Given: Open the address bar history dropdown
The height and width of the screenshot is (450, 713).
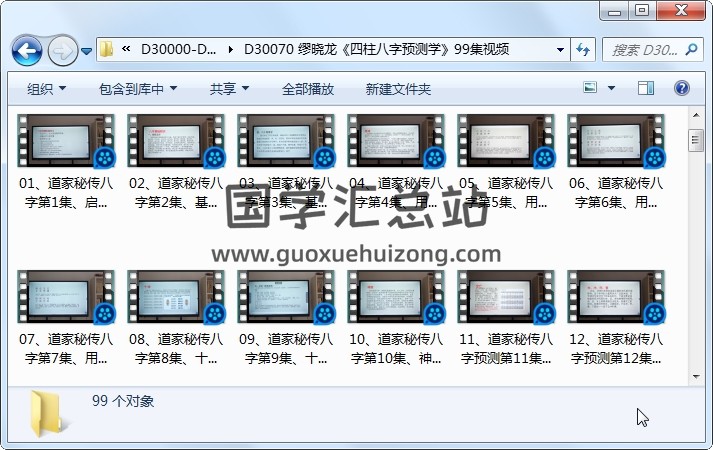Looking at the screenshot, I should [560, 50].
